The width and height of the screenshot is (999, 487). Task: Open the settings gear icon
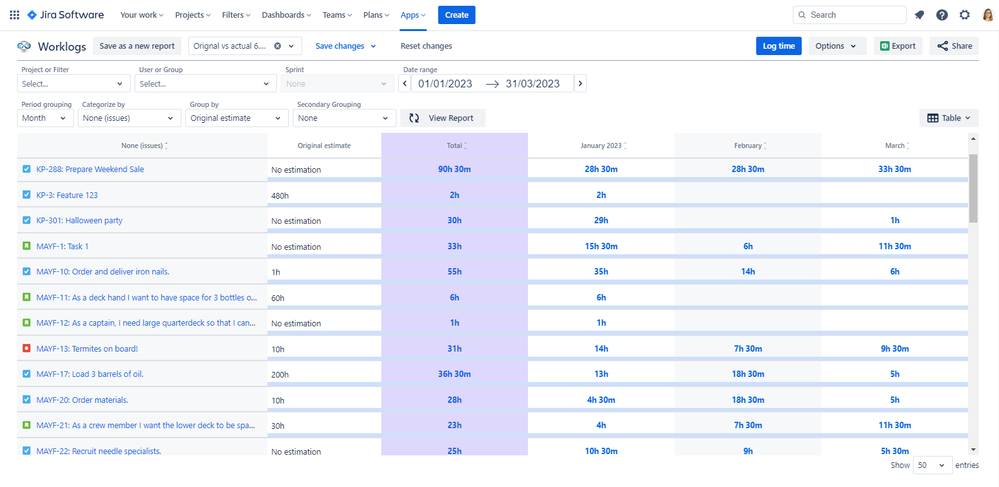click(x=965, y=15)
